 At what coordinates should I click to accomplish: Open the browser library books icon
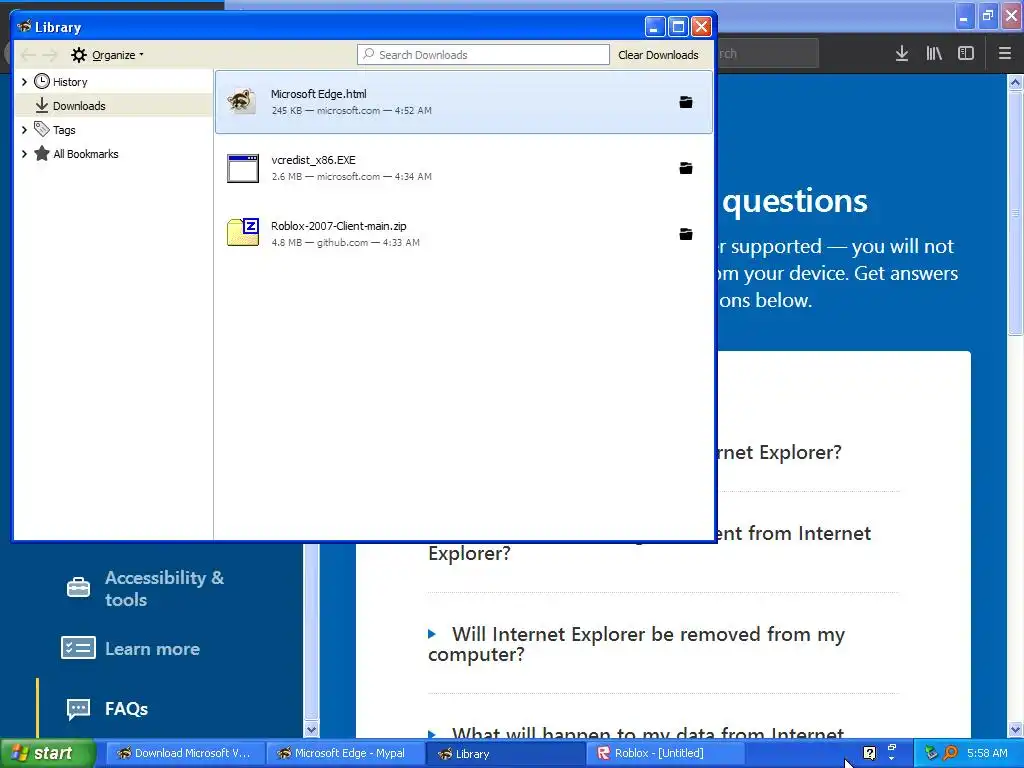tap(934, 54)
